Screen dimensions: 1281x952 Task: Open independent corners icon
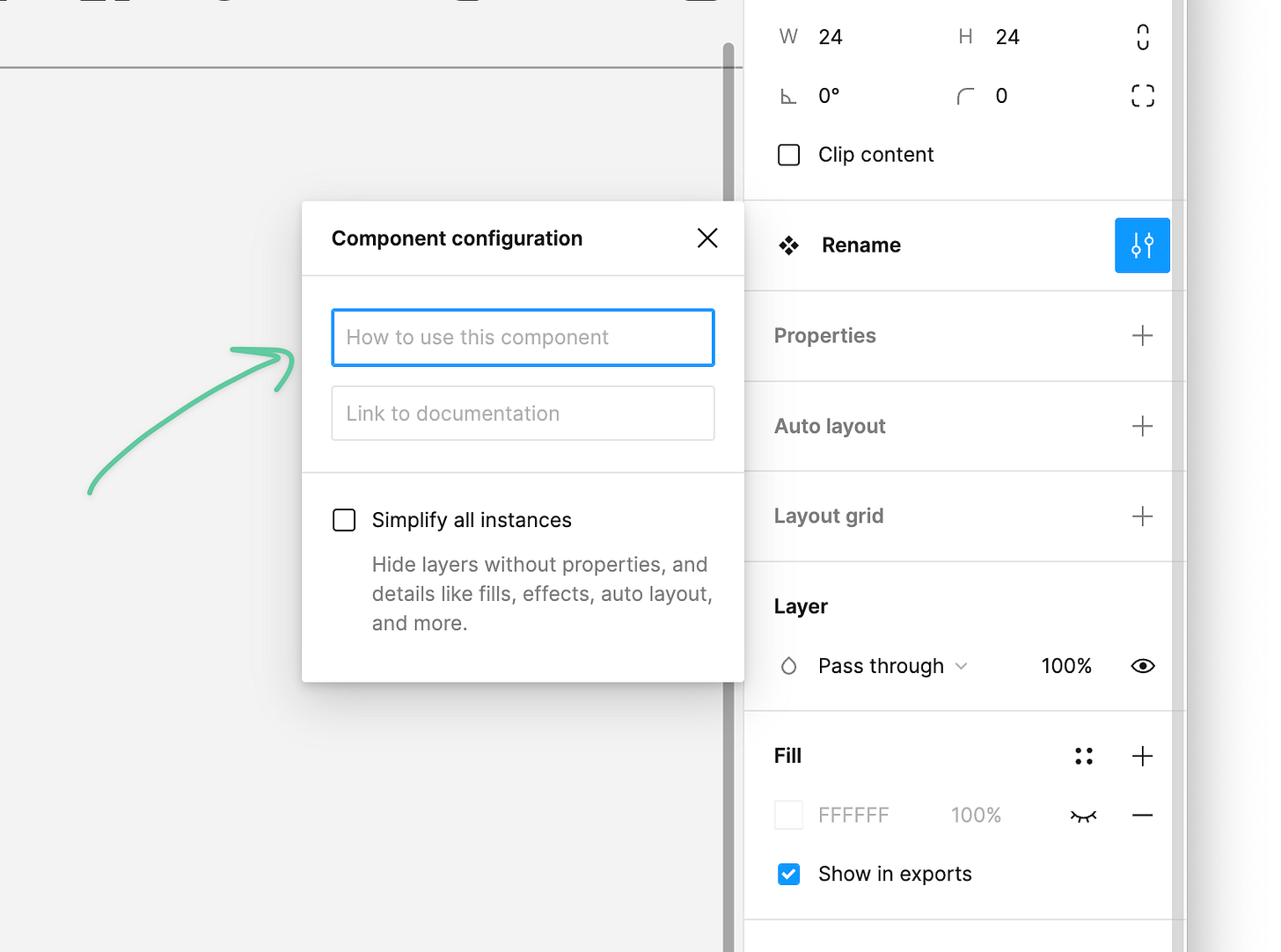[x=1142, y=96]
